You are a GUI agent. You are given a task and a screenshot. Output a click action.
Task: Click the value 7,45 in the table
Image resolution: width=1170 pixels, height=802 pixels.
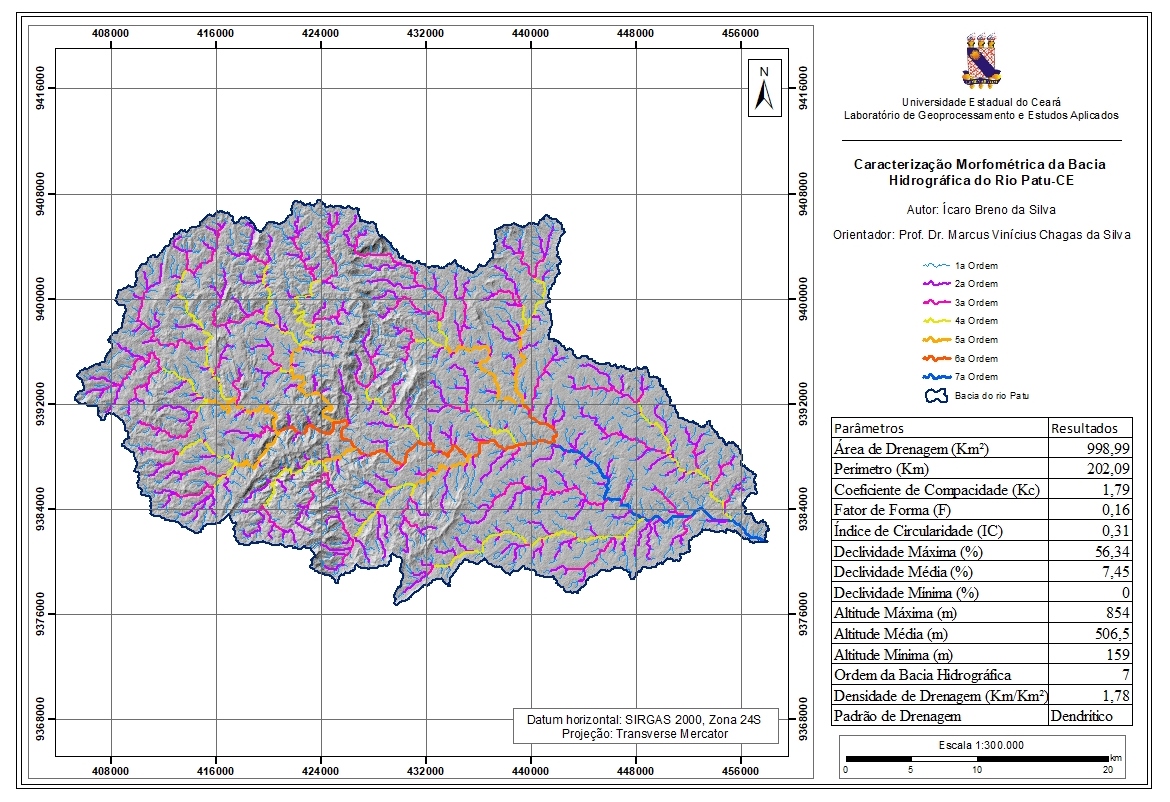tap(1116, 572)
